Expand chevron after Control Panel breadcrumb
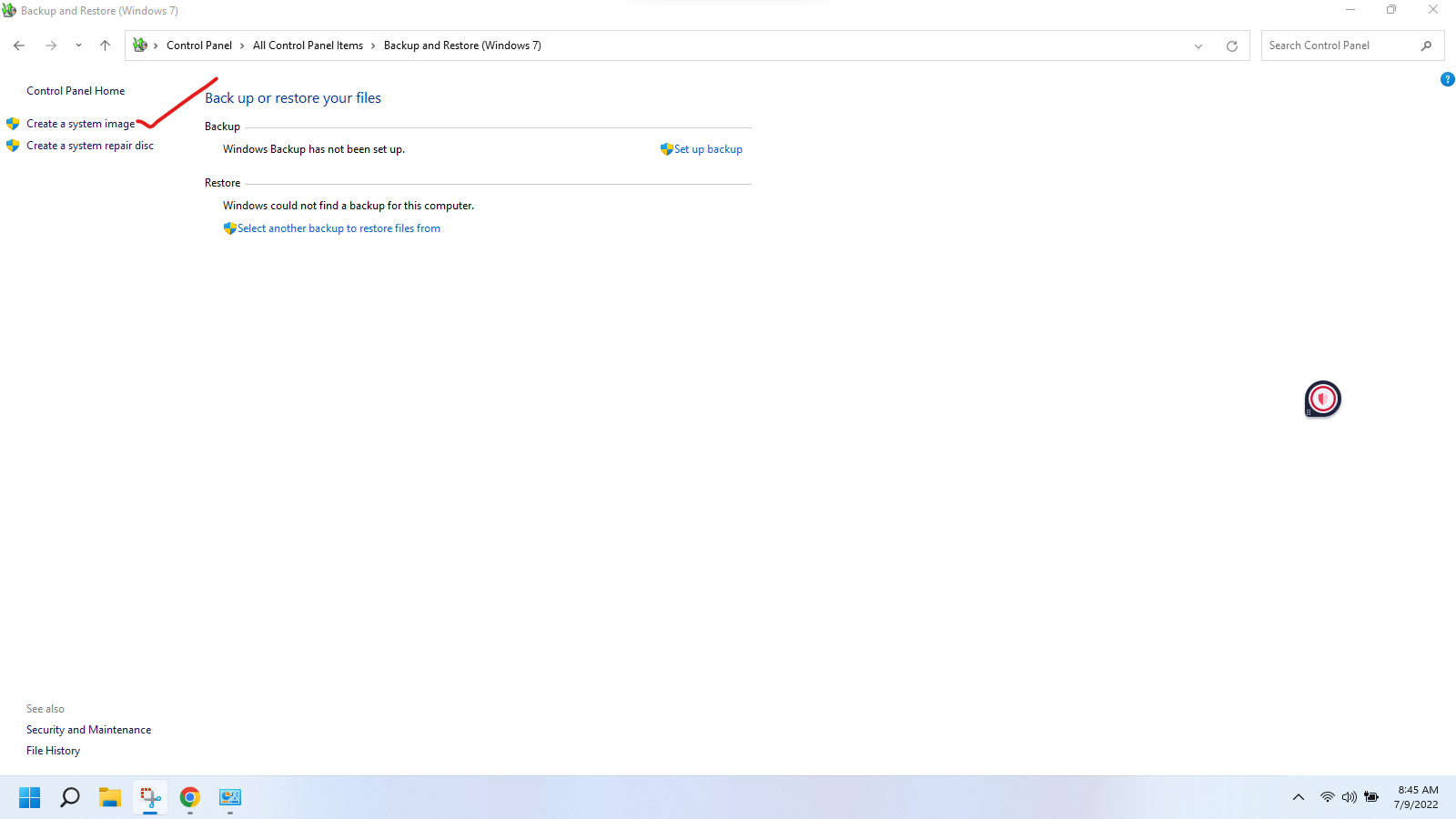 click(242, 45)
